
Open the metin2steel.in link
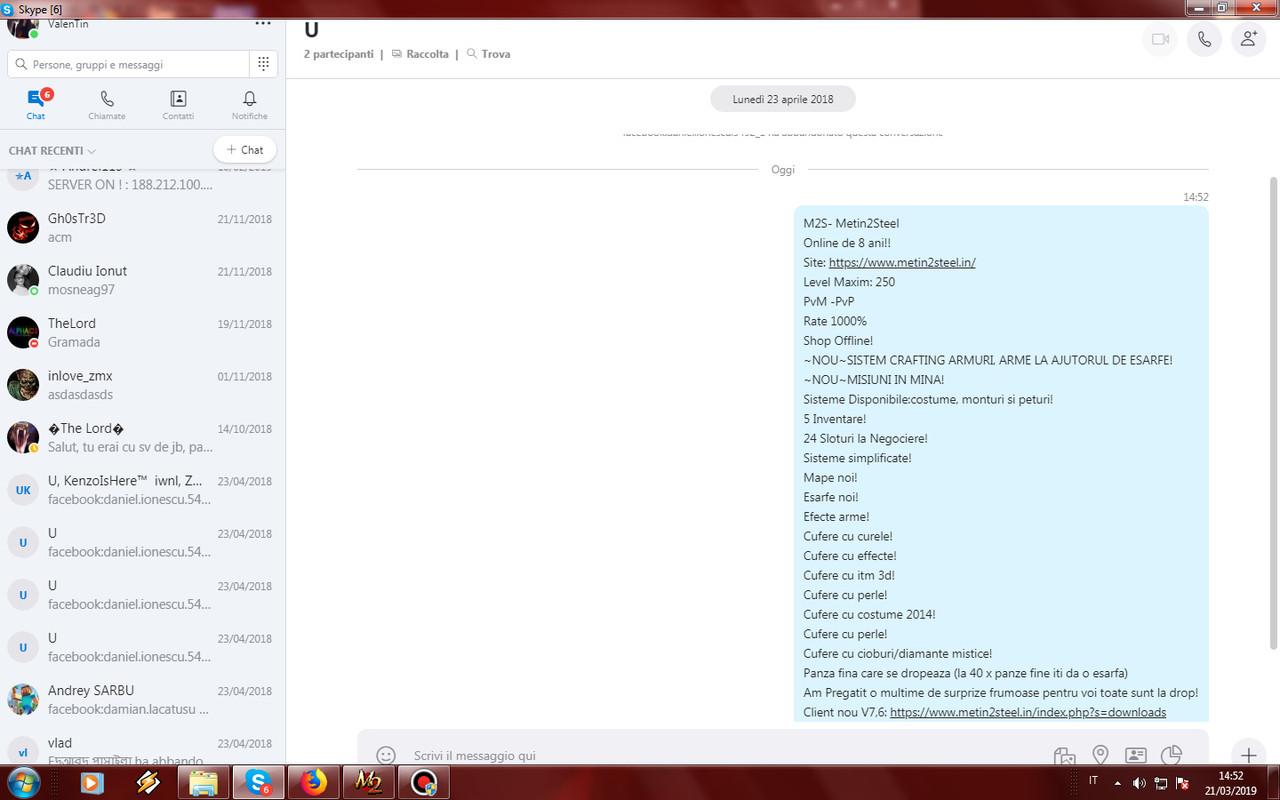click(902, 262)
